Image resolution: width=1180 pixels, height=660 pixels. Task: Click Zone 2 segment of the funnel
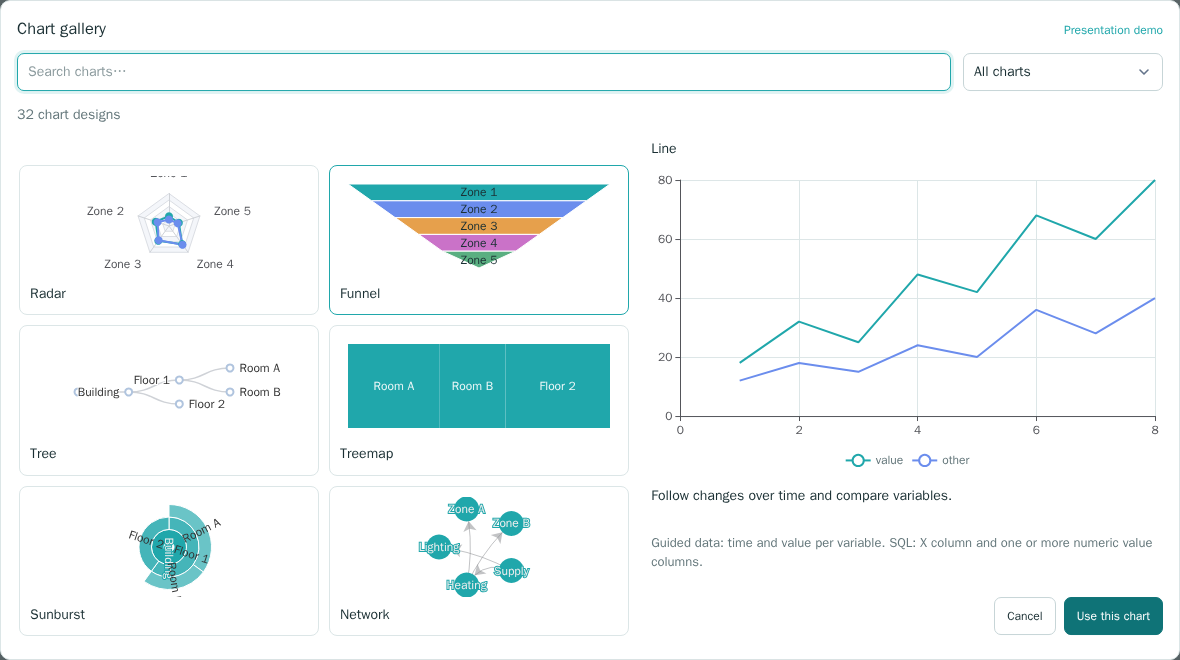[479, 209]
